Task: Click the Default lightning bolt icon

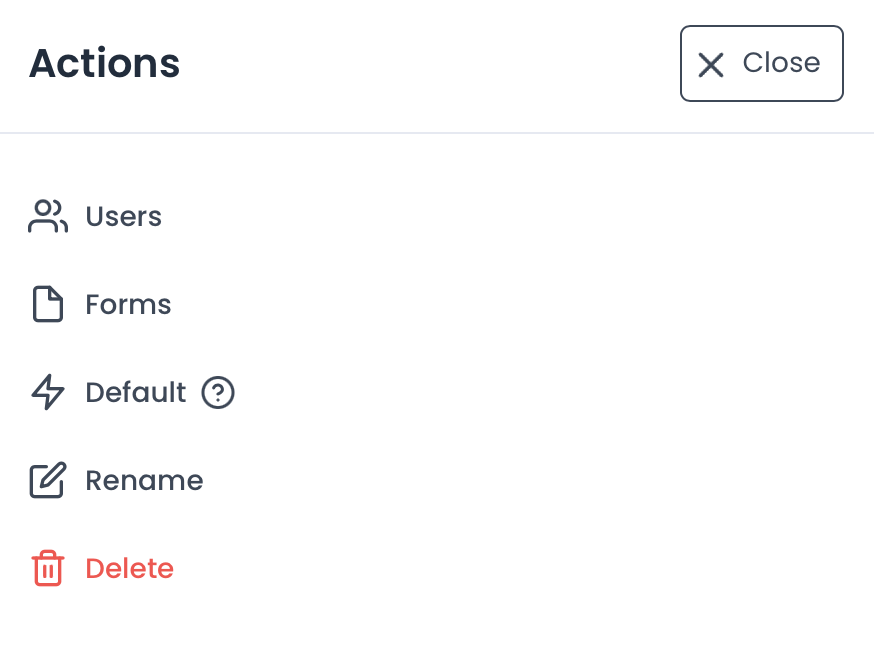Action: click(47, 393)
